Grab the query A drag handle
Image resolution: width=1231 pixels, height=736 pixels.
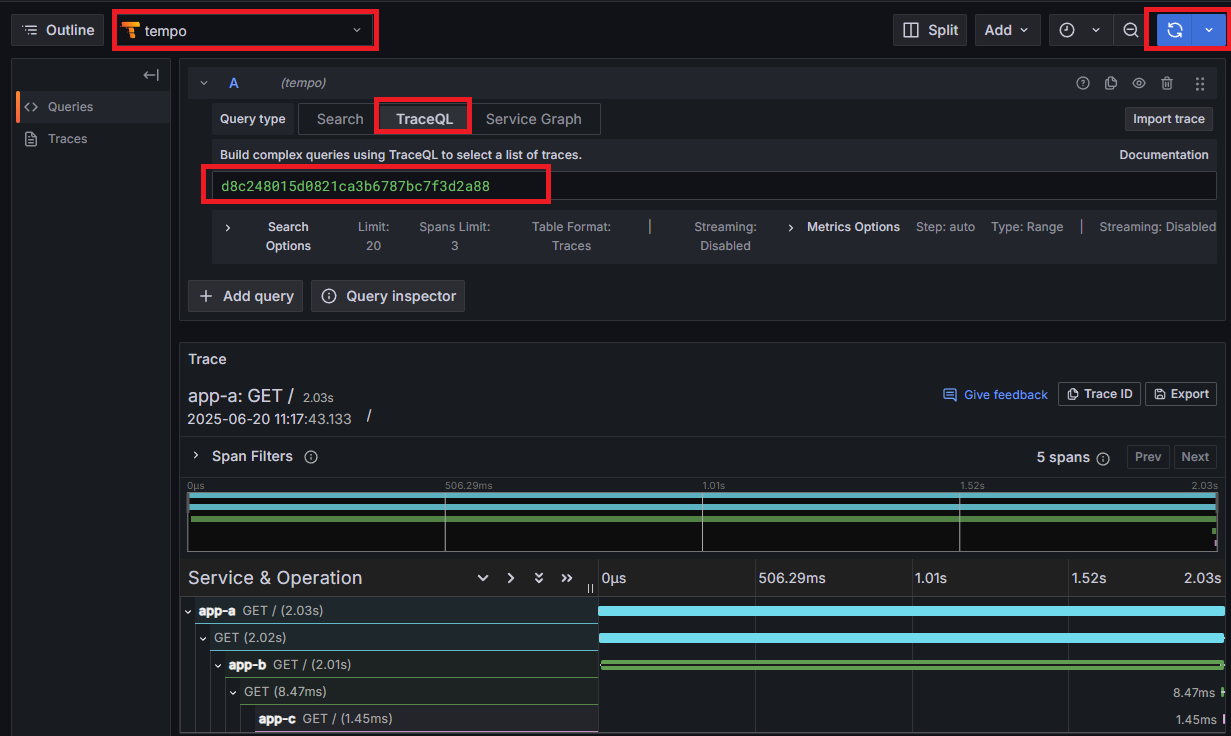1200,84
